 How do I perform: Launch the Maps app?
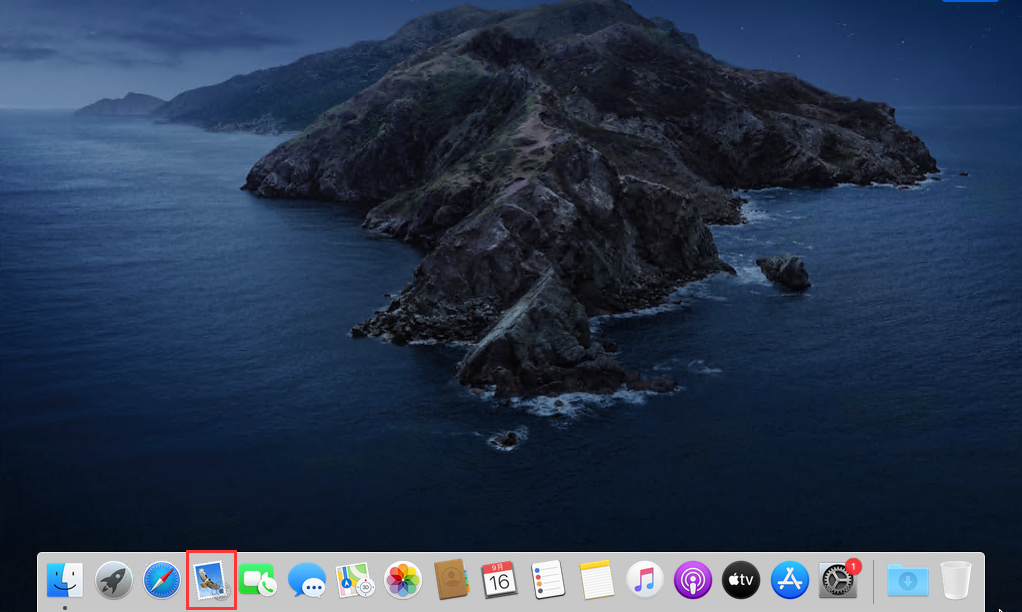tap(355, 579)
